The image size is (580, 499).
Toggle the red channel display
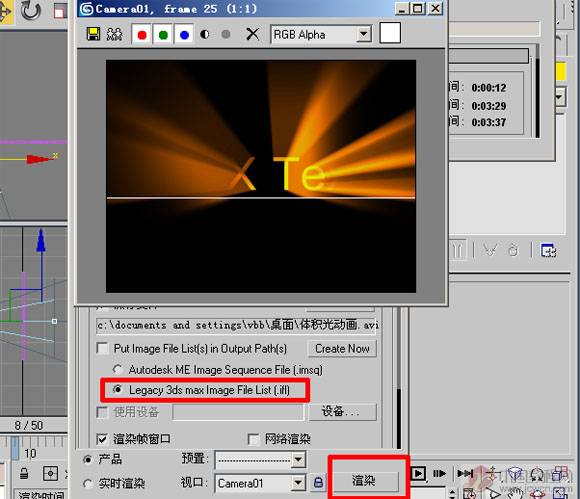pyautogui.click(x=142, y=35)
